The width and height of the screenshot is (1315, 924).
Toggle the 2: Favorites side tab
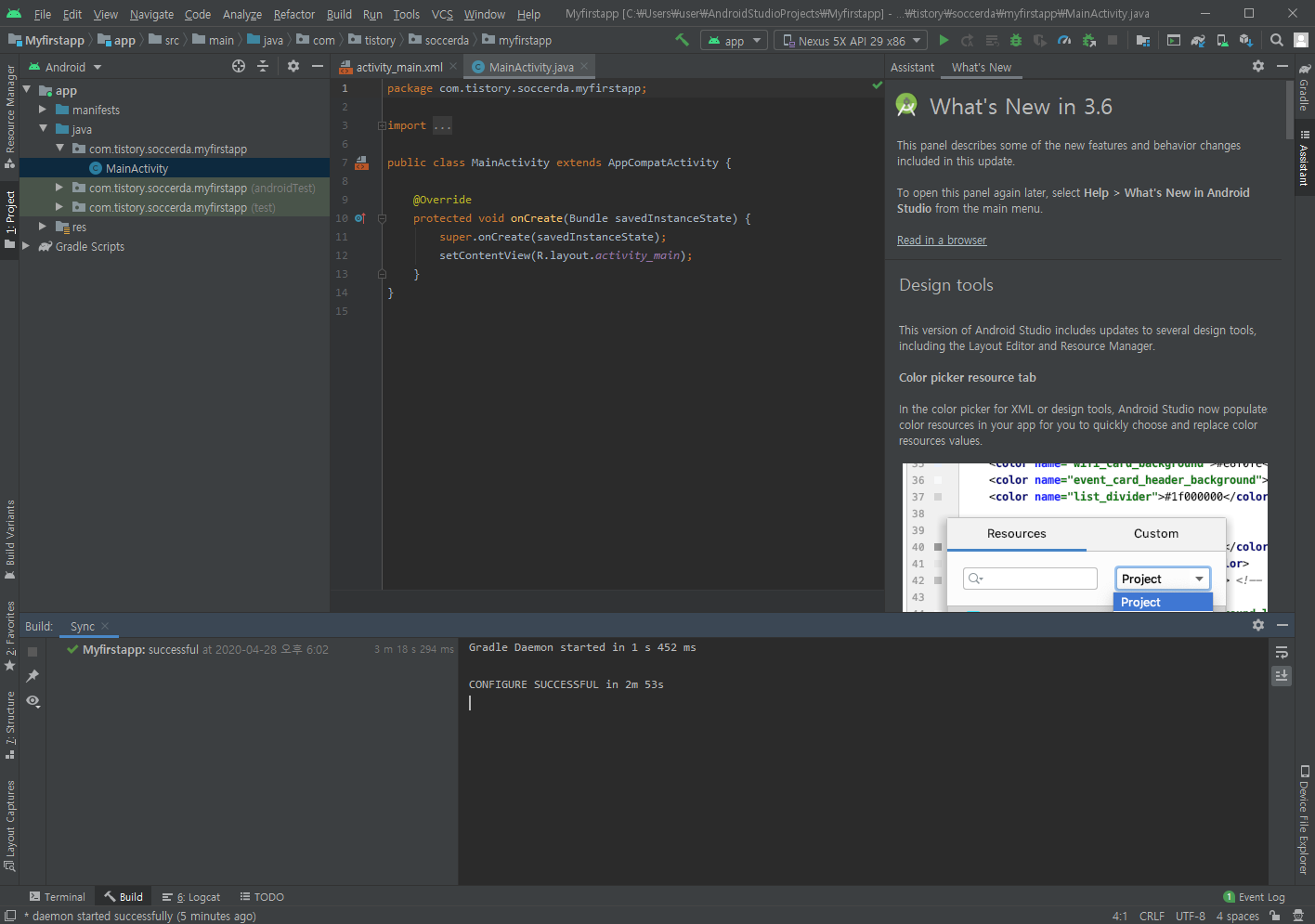pyautogui.click(x=10, y=637)
